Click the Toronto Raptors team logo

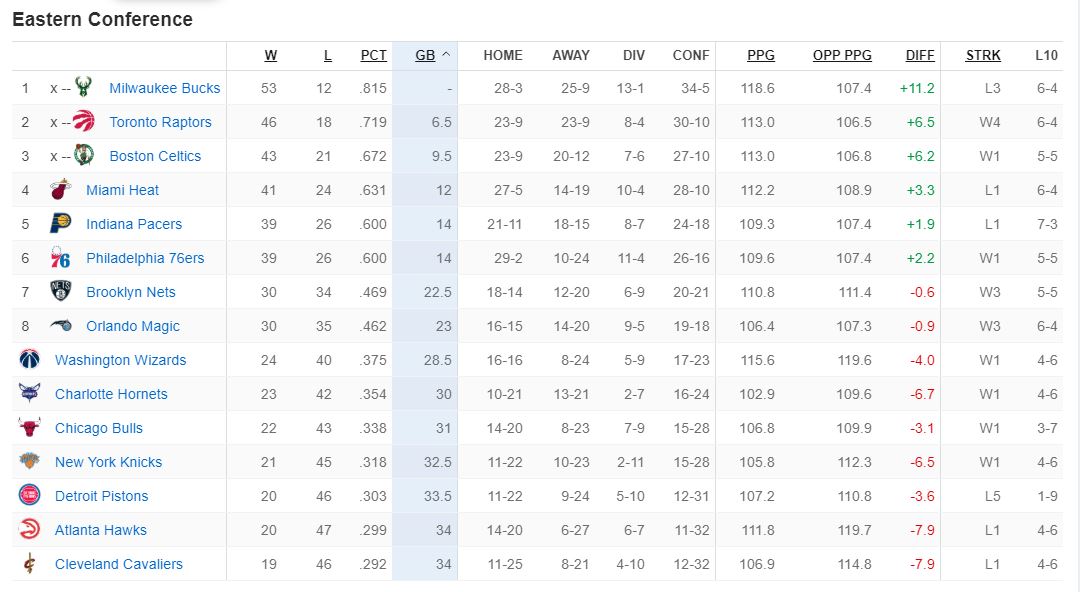(x=84, y=122)
